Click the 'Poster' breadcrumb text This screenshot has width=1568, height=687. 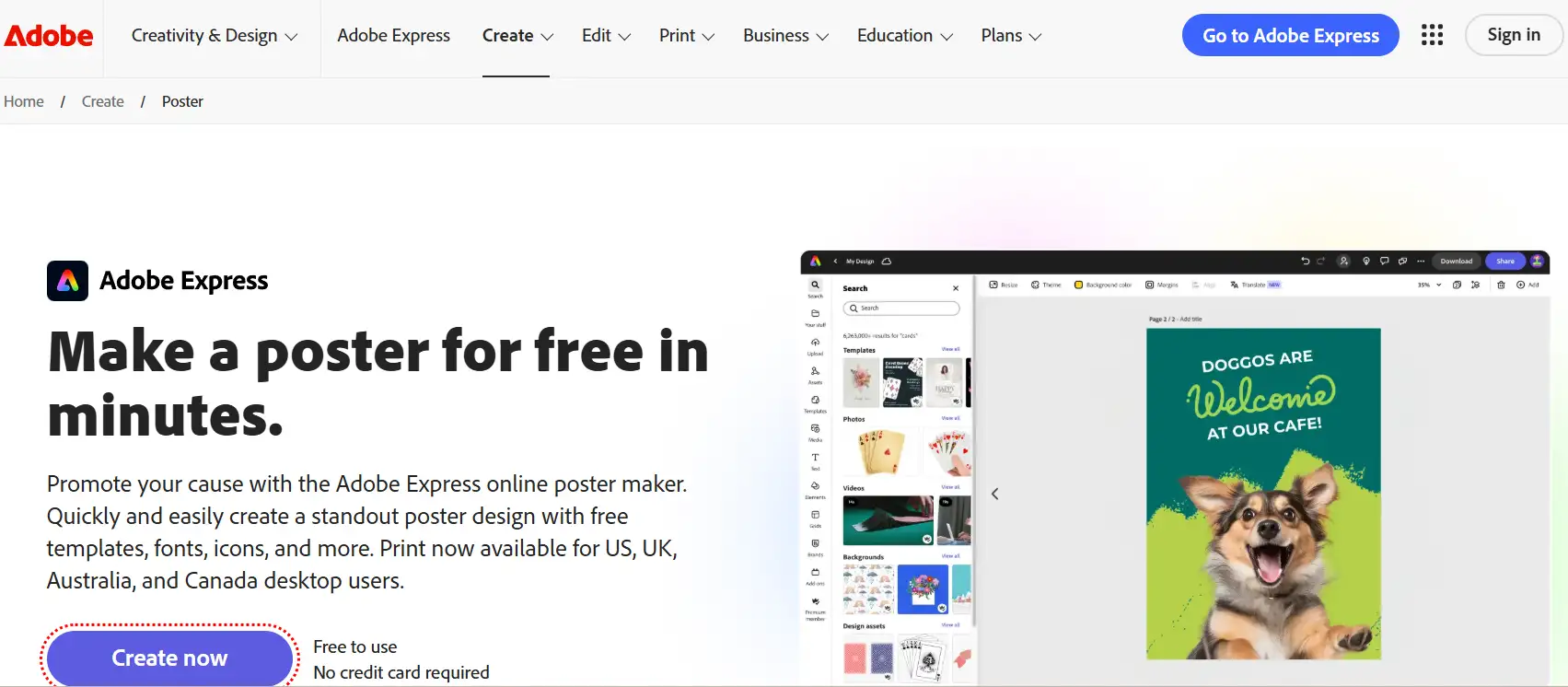(182, 101)
